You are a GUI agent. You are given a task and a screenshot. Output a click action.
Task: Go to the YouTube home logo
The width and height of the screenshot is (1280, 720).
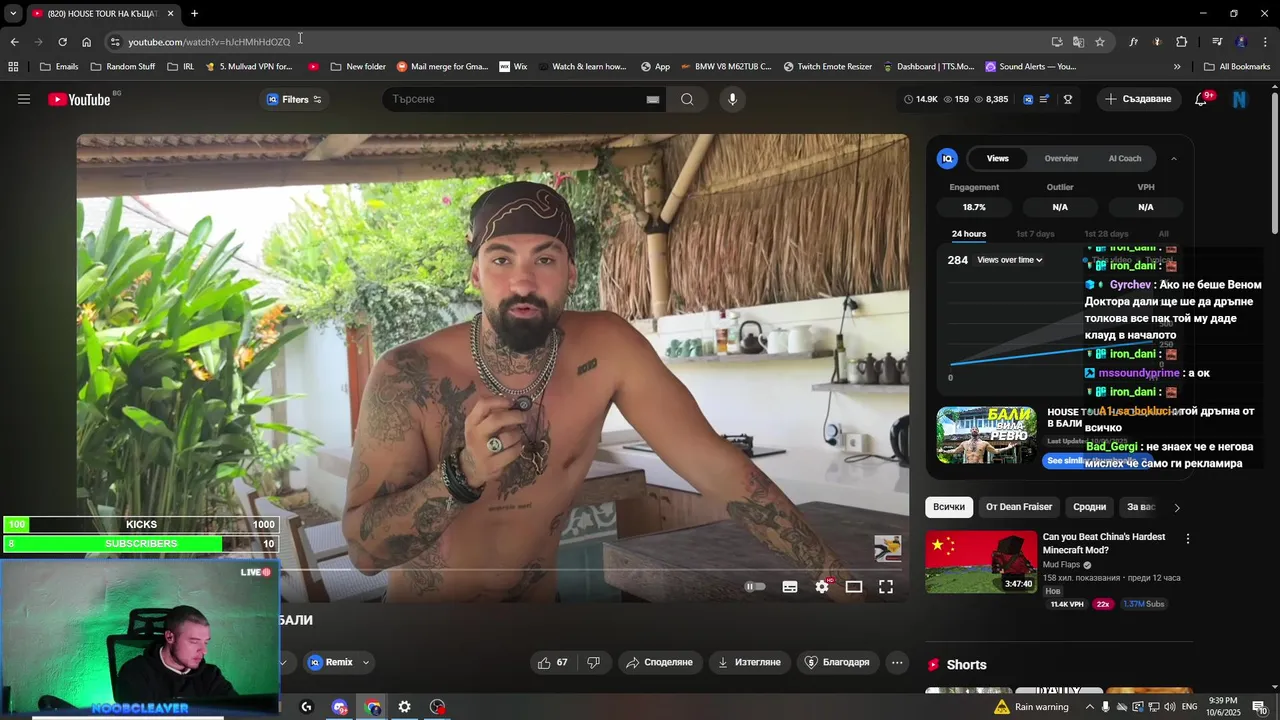[79, 99]
